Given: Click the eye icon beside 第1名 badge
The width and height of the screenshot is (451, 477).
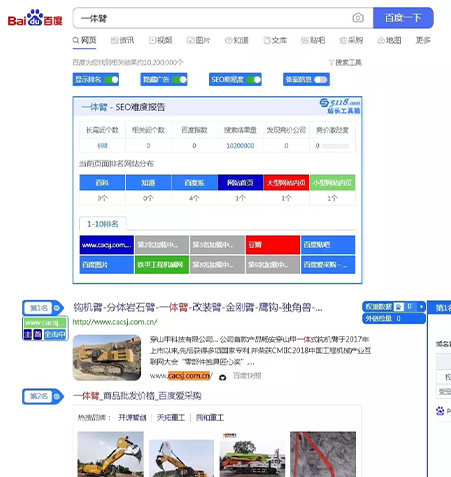Looking at the screenshot, I should 57,308.
